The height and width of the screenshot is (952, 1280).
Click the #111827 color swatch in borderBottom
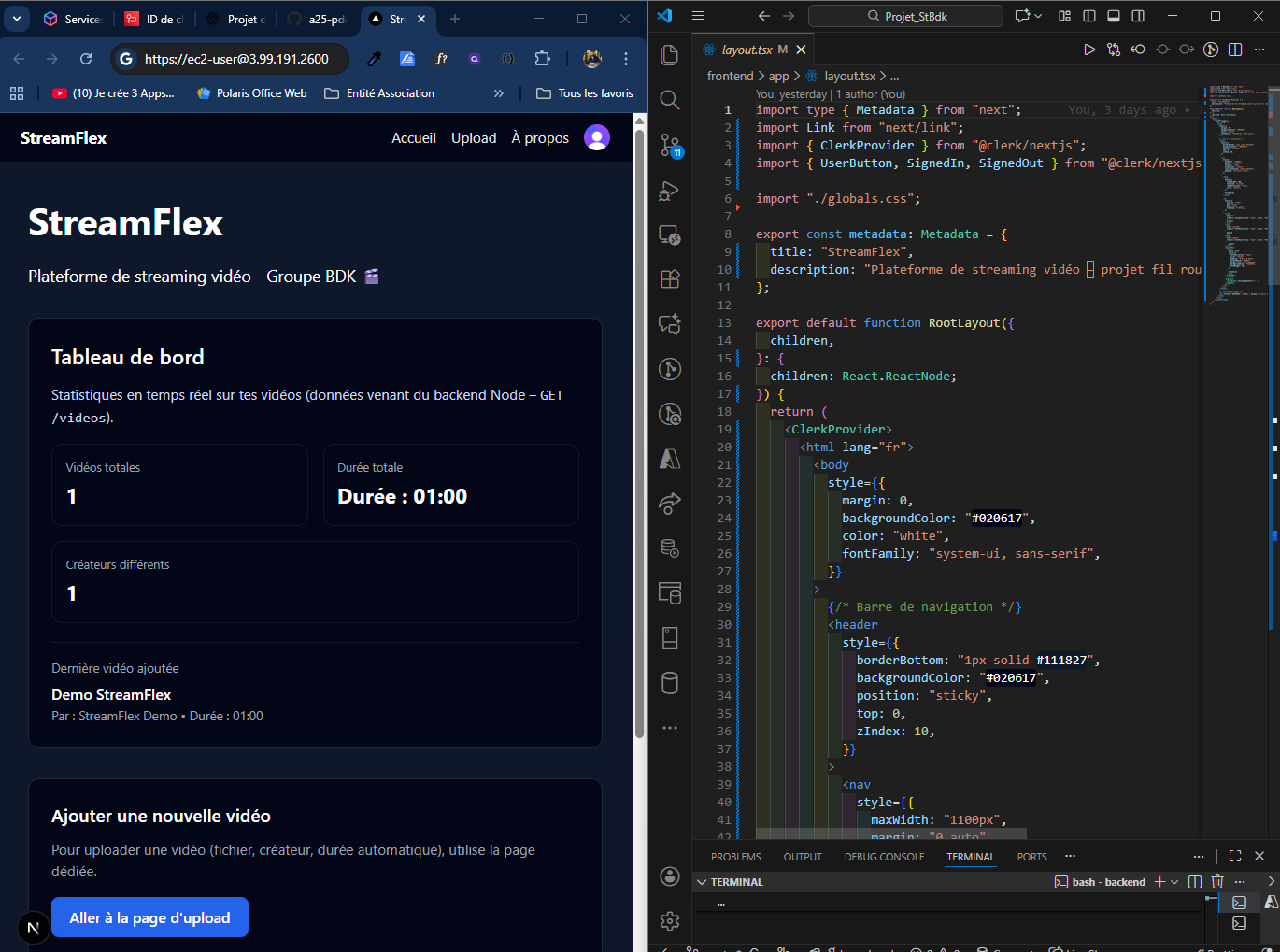click(x=1063, y=661)
